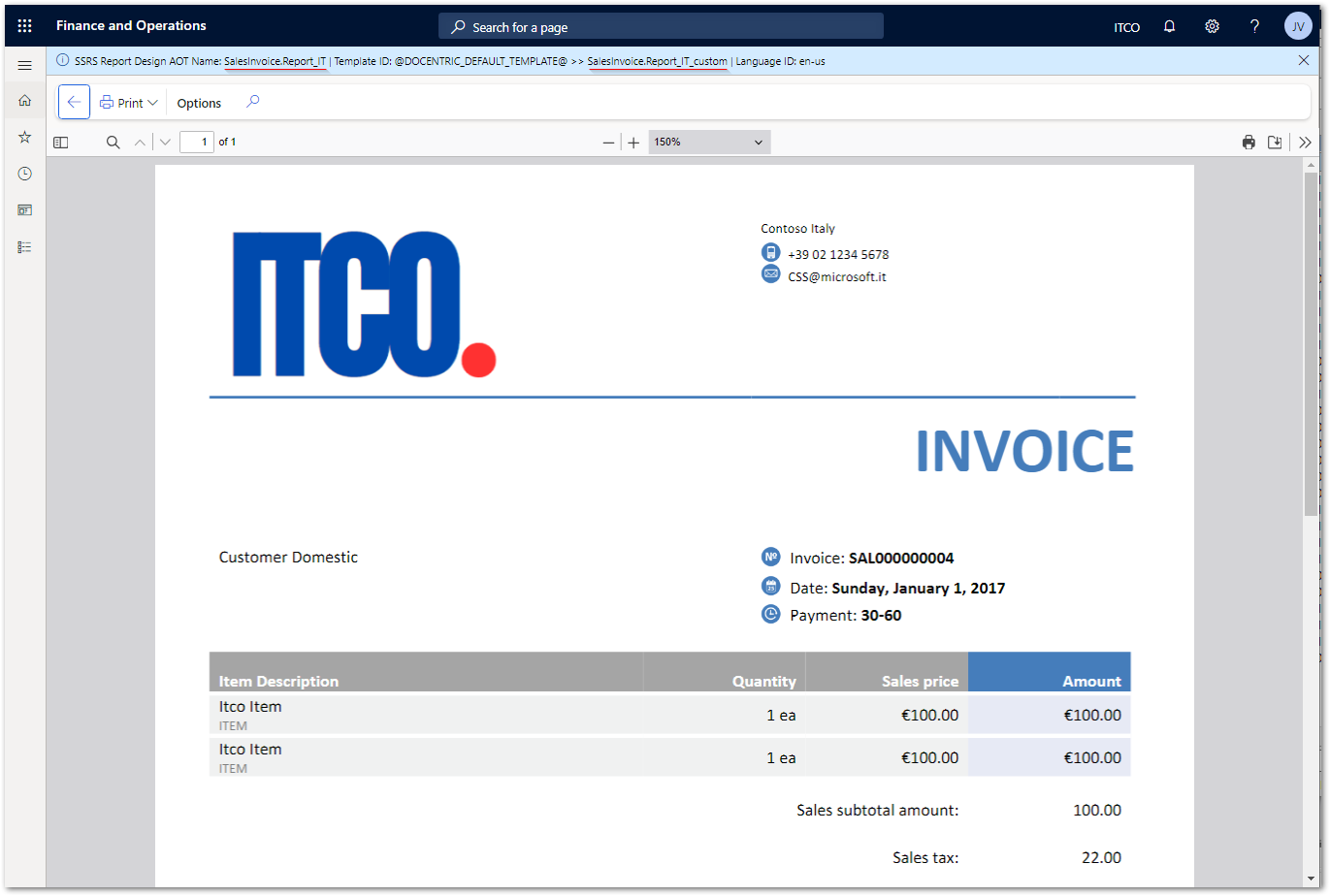Select the invoice number SAL000000004
Screen dimensions: 1330x896
901,558
